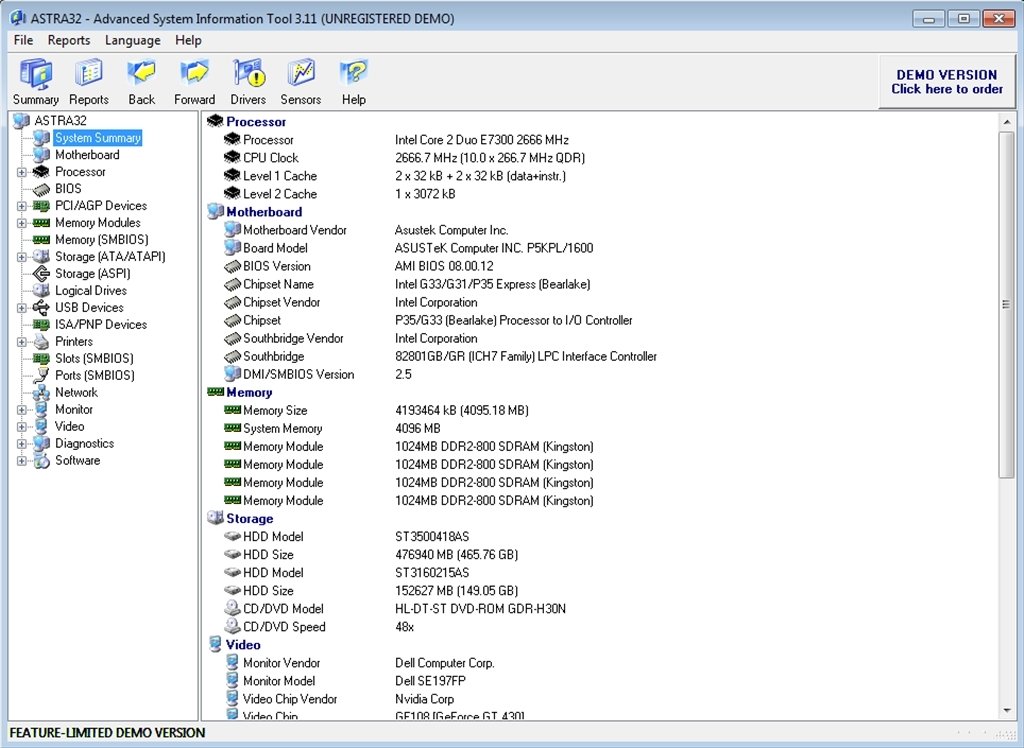Click the scrollbar up arrow
This screenshot has width=1024, height=748.
1006,122
